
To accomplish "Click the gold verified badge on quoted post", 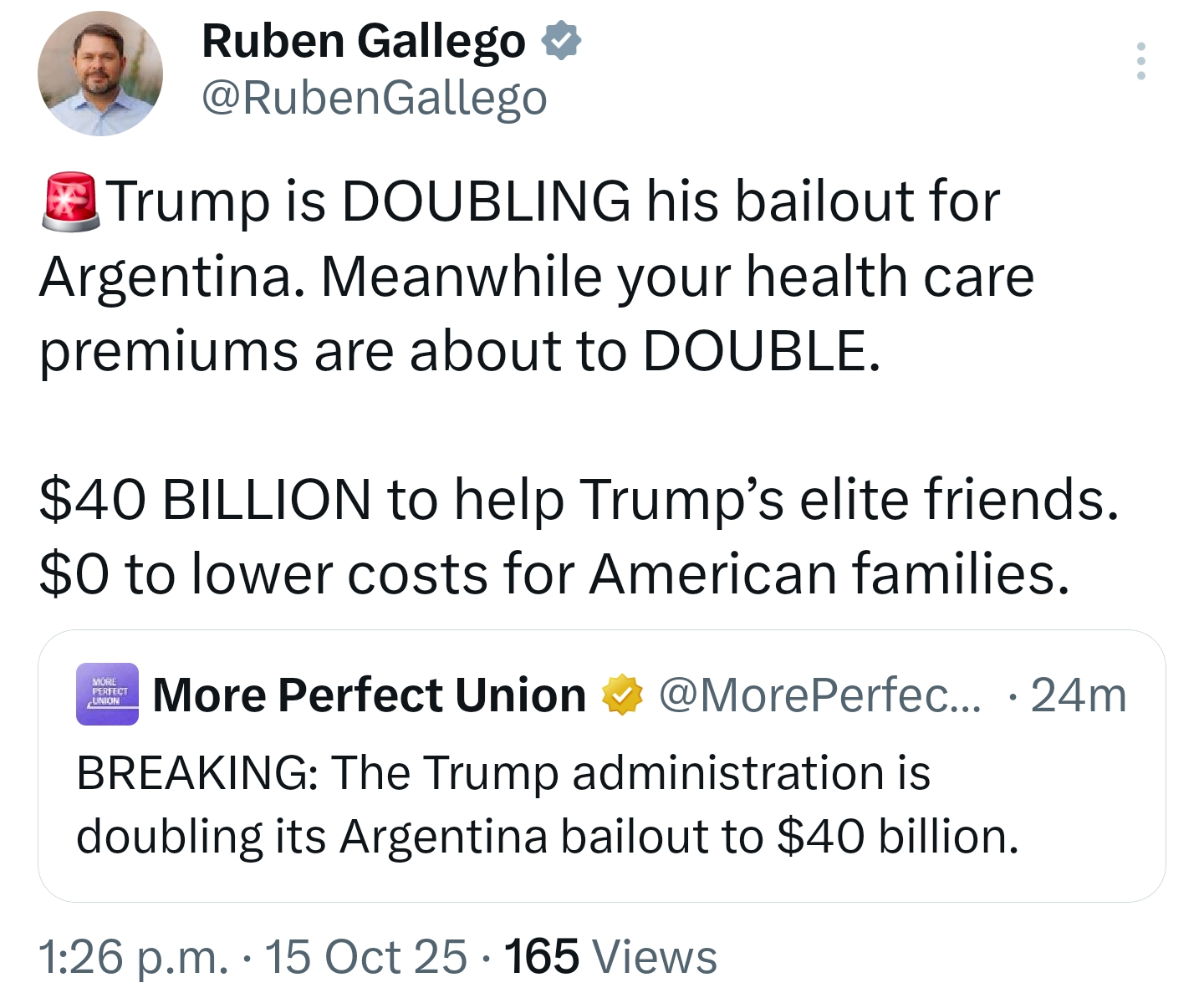I will (623, 695).
